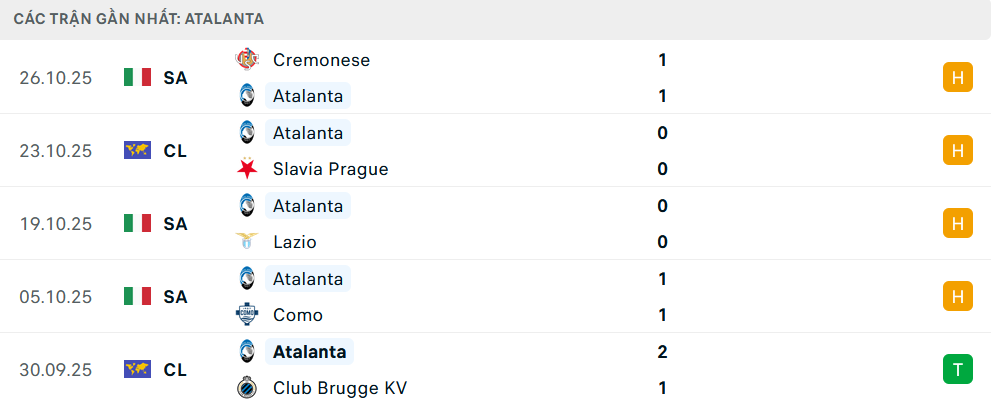
Task: Click the Slavia Prague red star logo
Action: (x=246, y=169)
